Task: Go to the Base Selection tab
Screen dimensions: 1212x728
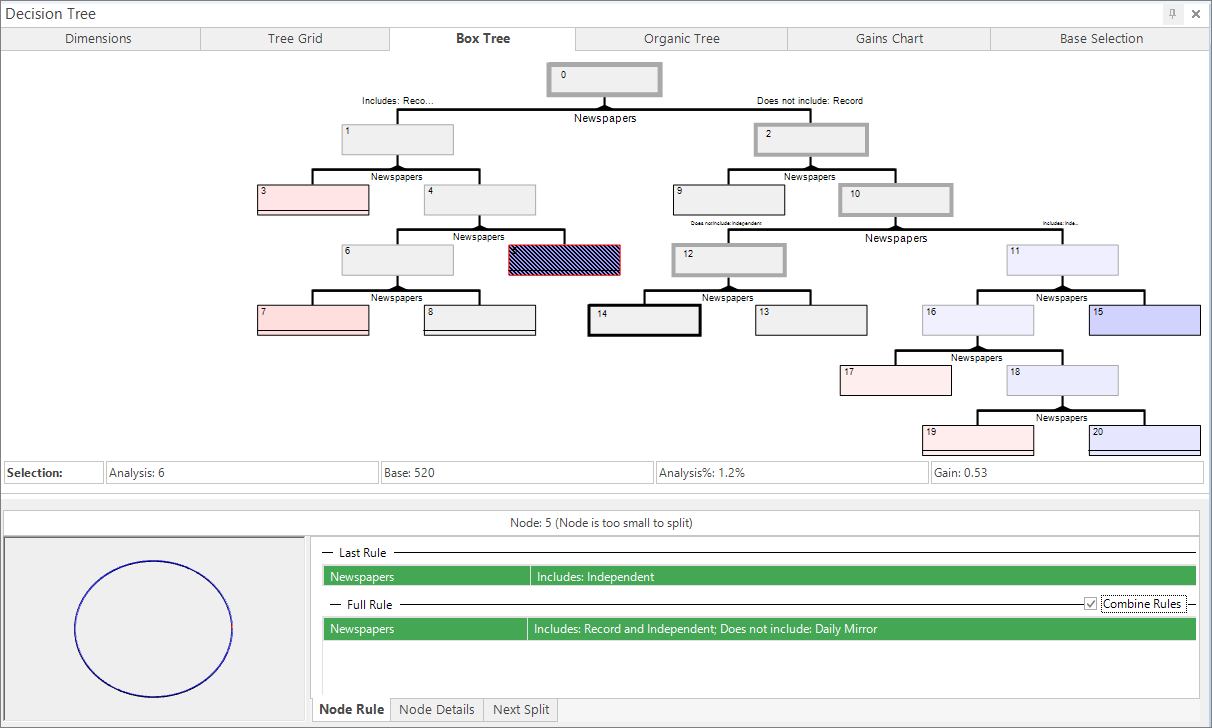Action: tap(1101, 39)
